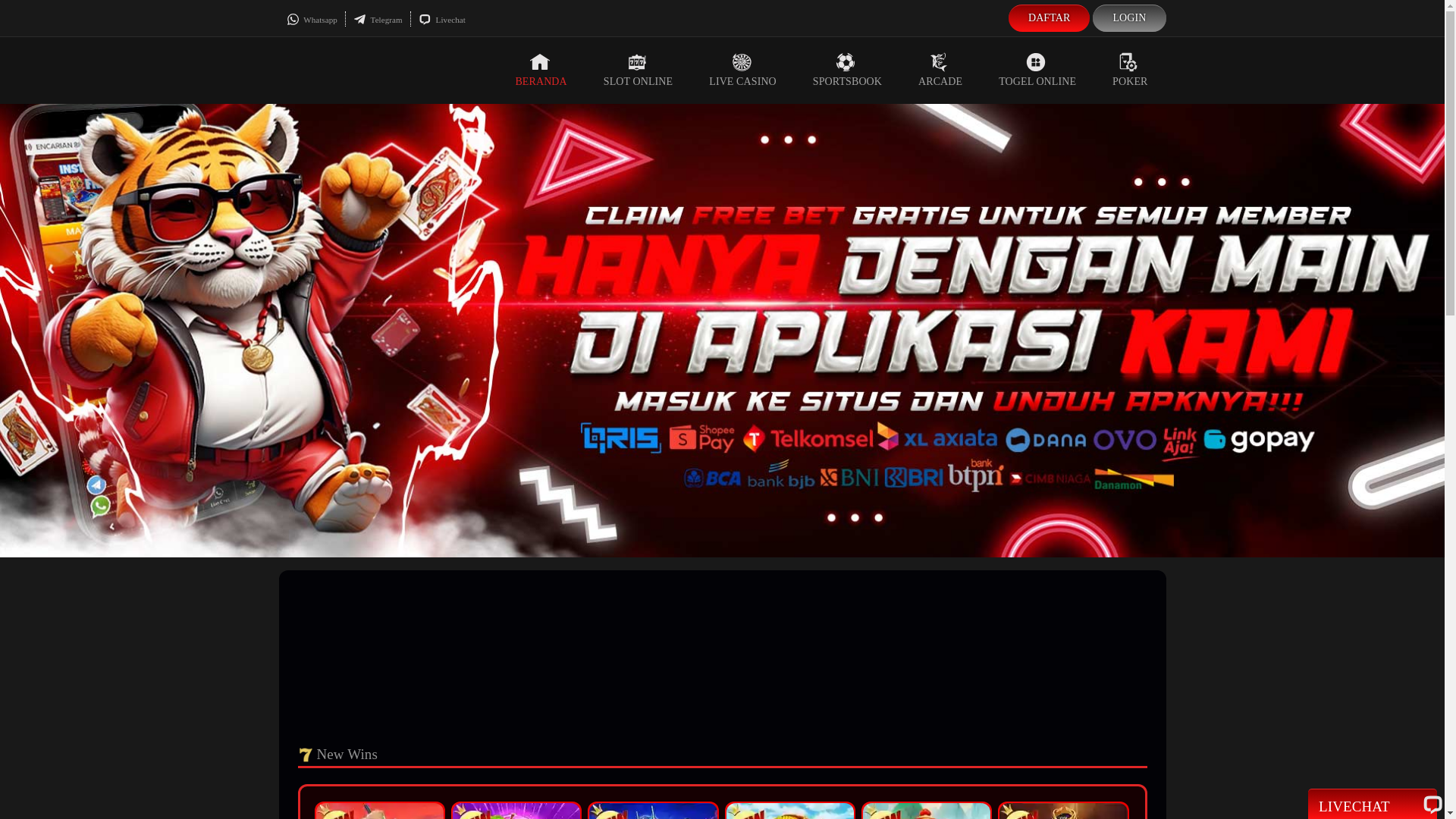1456x819 pixels.
Task: Open LIVE CASINO menu item
Action: 742,71
